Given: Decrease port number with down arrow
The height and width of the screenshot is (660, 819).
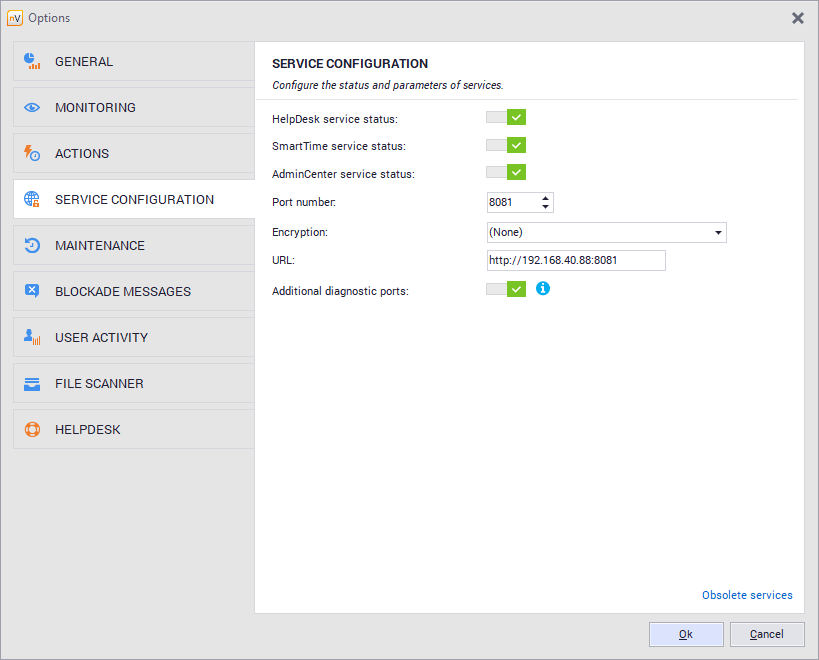Looking at the screenshot, I should (x=545, y=208).
